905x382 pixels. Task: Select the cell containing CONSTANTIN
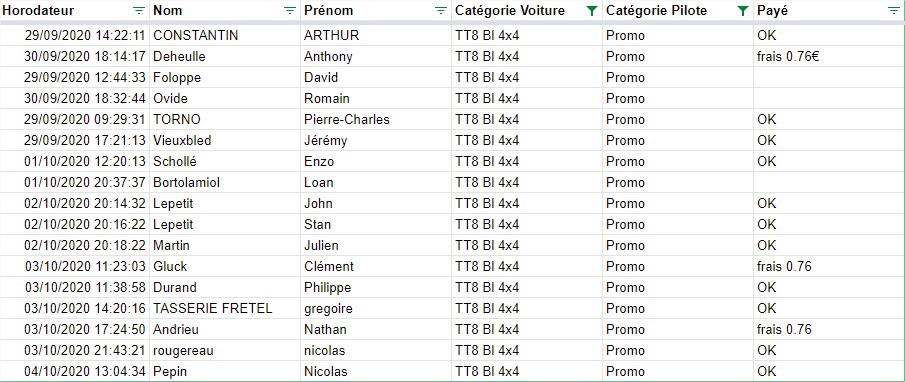(x=225, y=36)
